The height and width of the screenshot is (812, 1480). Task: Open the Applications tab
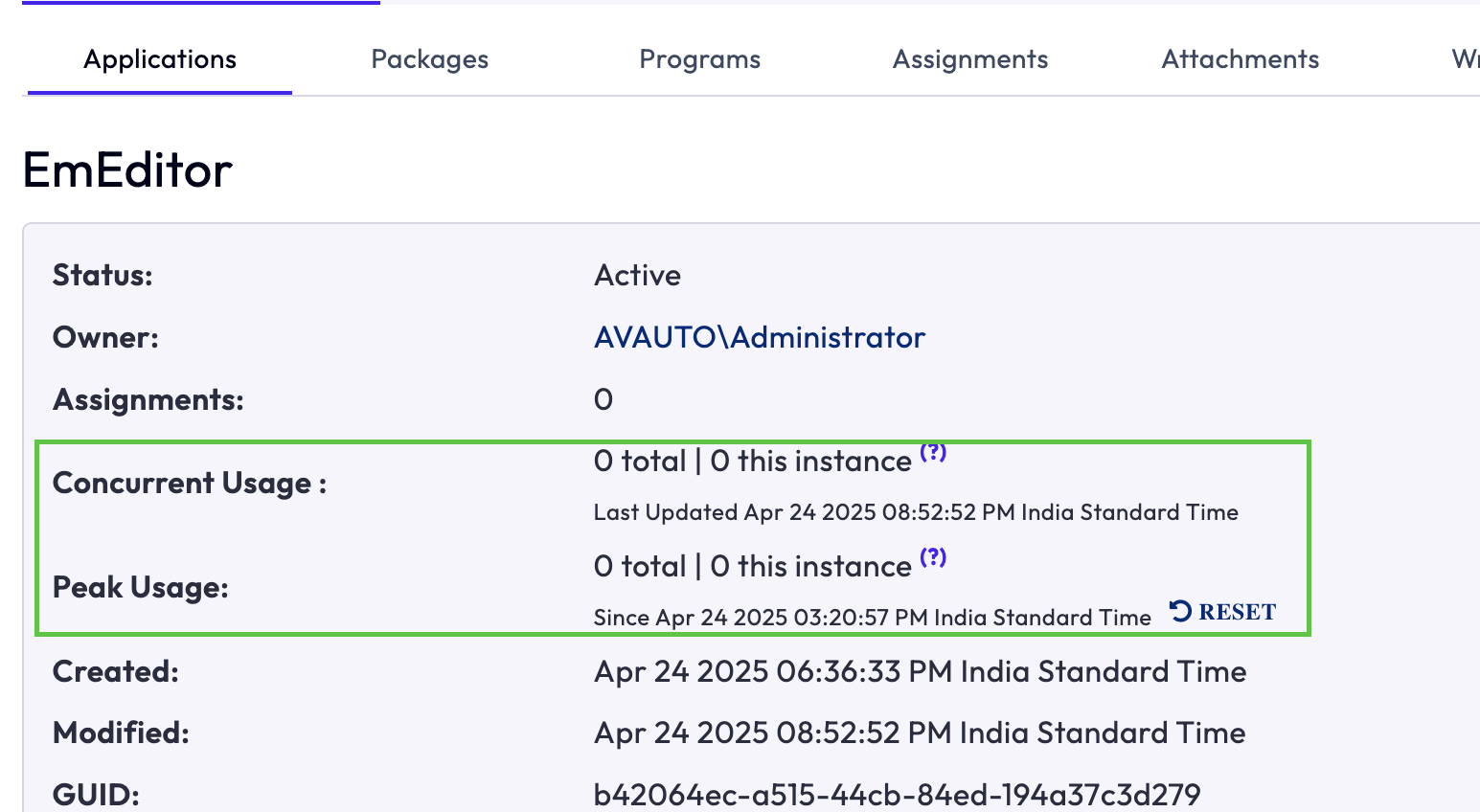[x=160, y=59]
